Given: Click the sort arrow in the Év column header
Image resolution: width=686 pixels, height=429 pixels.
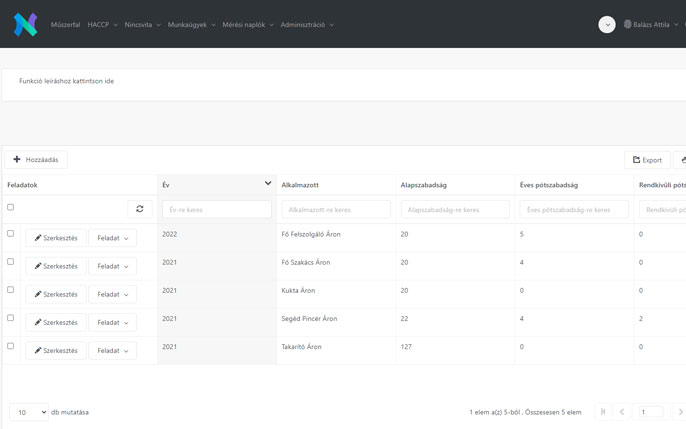Looking at the screenshot, I should [x=268, y=184].
